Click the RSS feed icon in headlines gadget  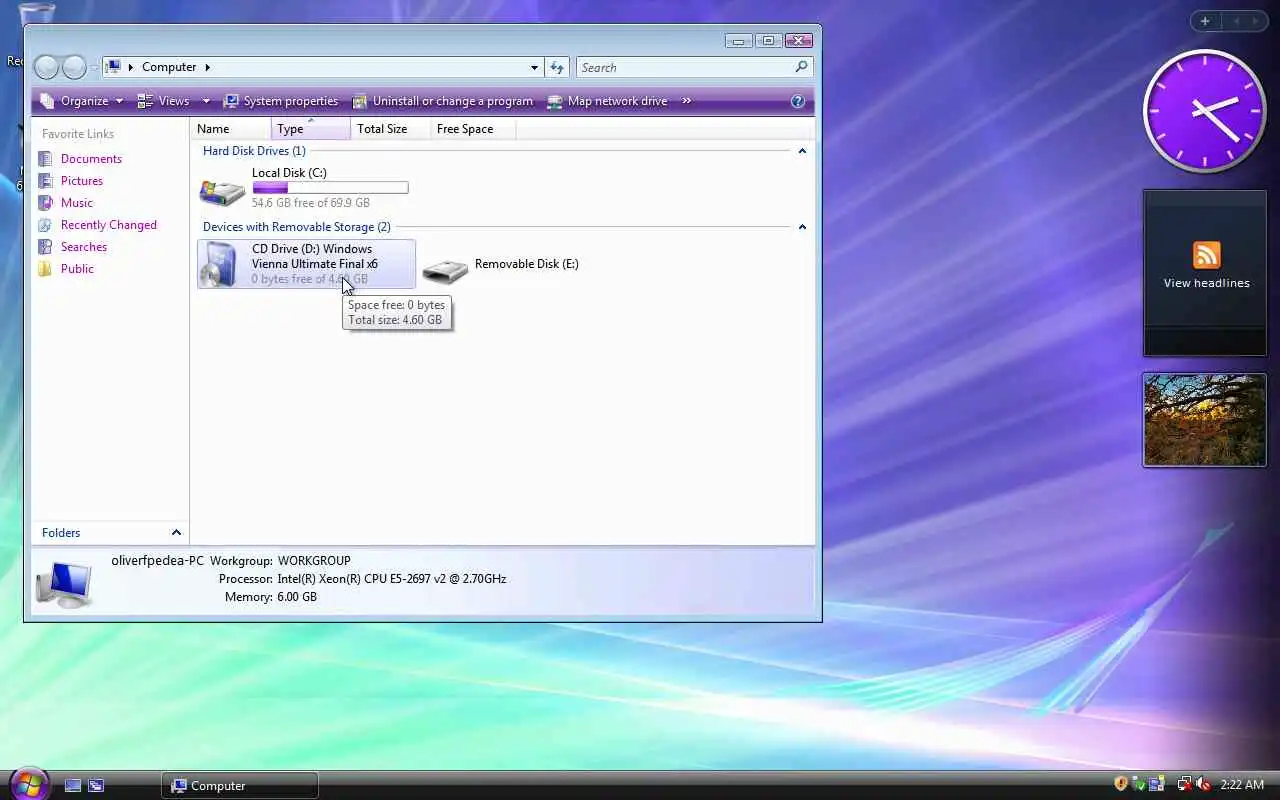pos(1206,254)
